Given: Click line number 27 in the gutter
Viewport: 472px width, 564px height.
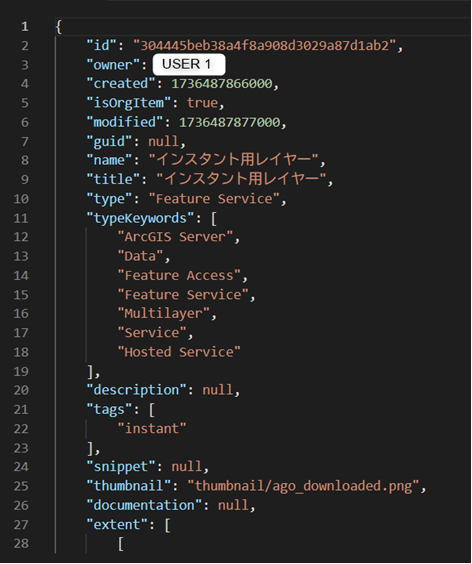Looking at the screenshot, I should click(x=21, y=524).
